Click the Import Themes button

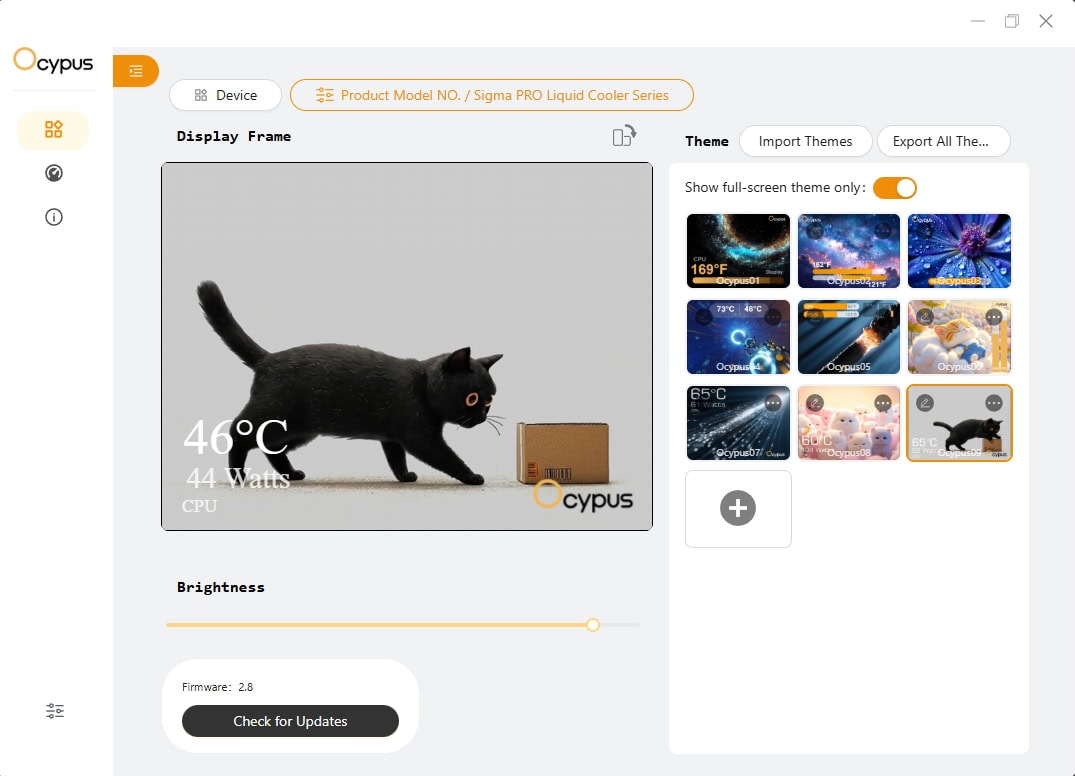[x=805, y=141]
